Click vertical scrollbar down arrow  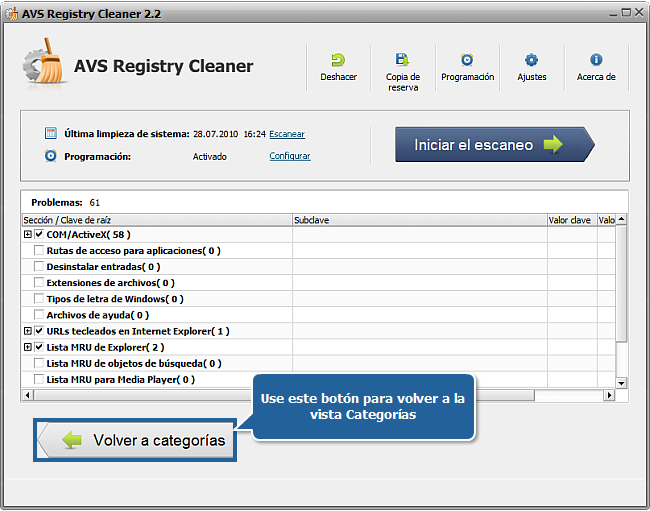click(x=621, y=383)
